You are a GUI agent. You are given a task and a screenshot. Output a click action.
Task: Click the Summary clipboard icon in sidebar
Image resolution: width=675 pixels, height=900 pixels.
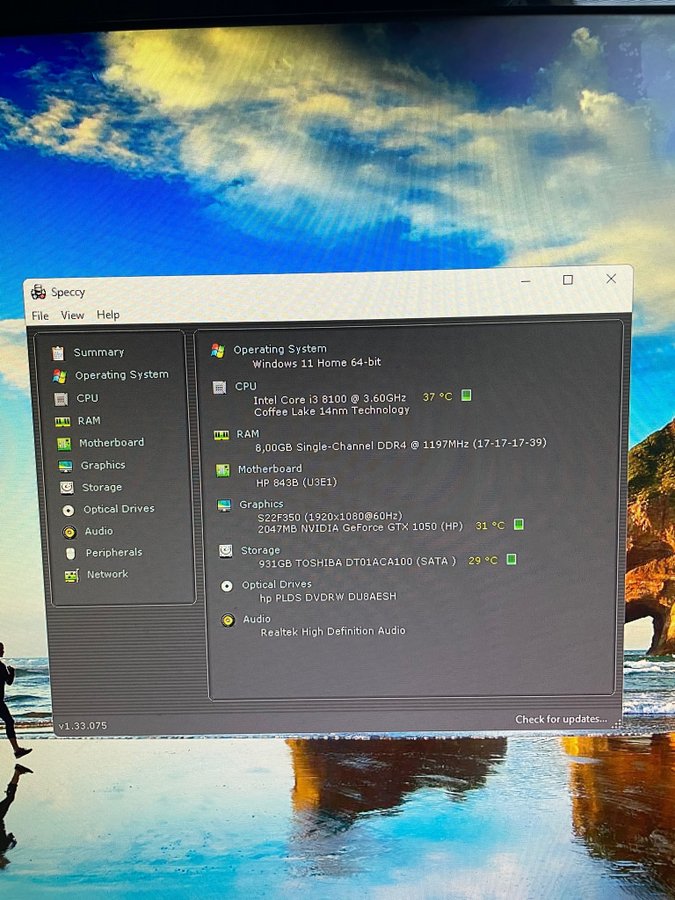point(58,352)
